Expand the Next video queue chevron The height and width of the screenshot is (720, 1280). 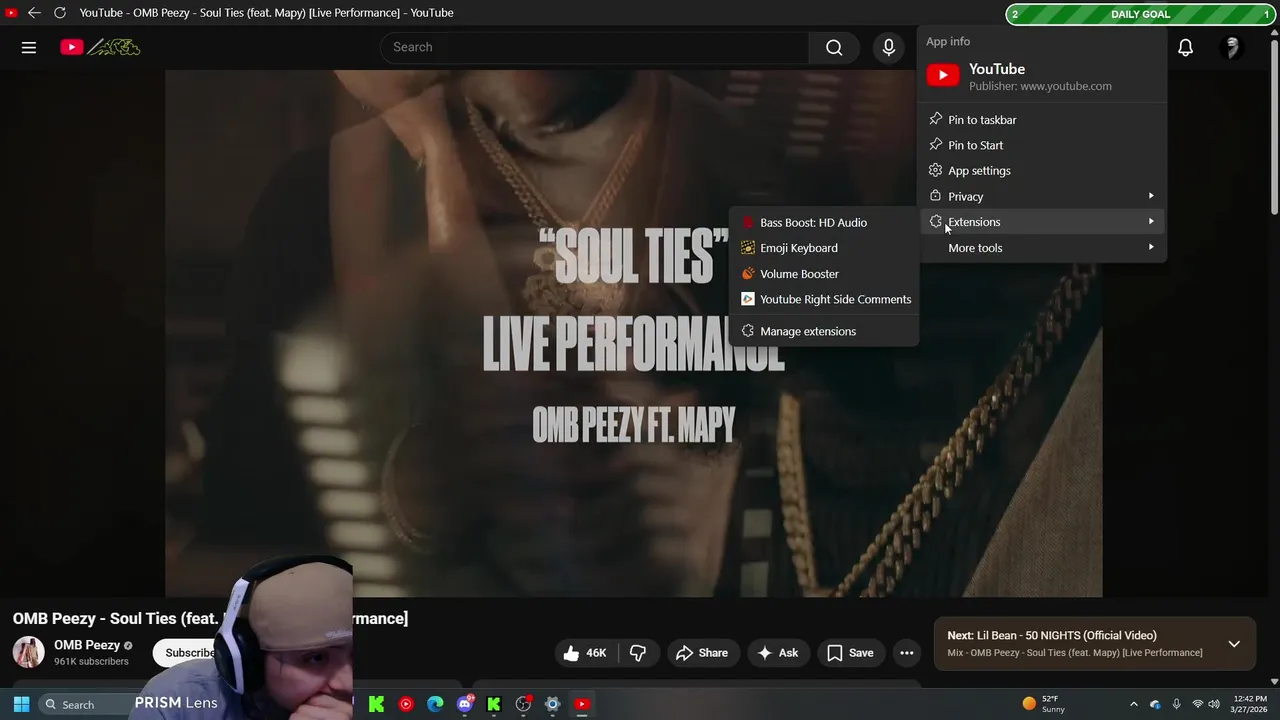pos(1234,644)
